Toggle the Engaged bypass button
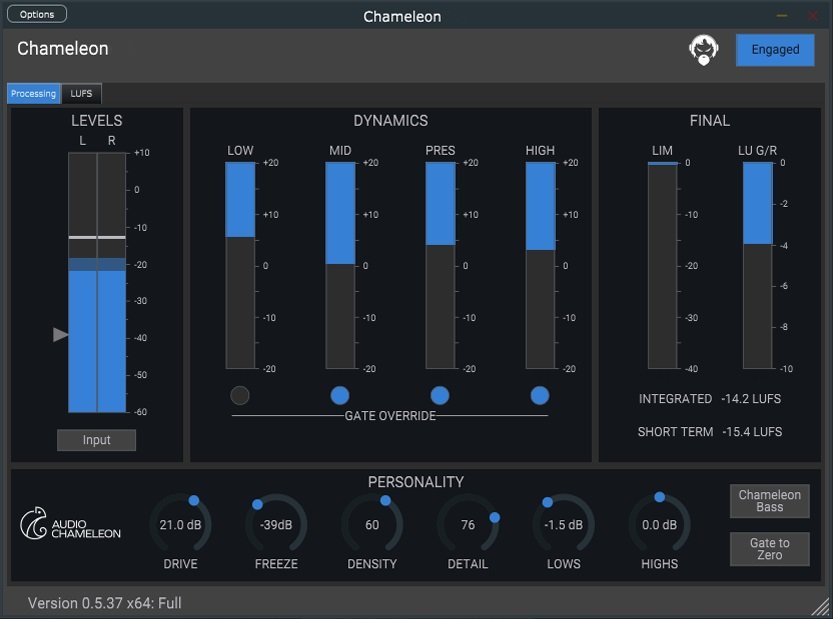The image size is (833, 619). 775,50
